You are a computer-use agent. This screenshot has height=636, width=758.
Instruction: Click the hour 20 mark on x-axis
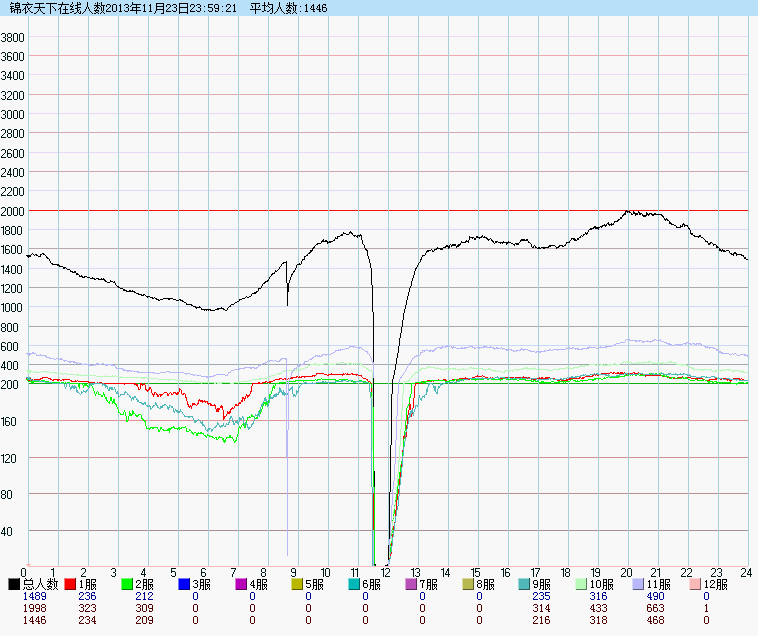(627, 572)
